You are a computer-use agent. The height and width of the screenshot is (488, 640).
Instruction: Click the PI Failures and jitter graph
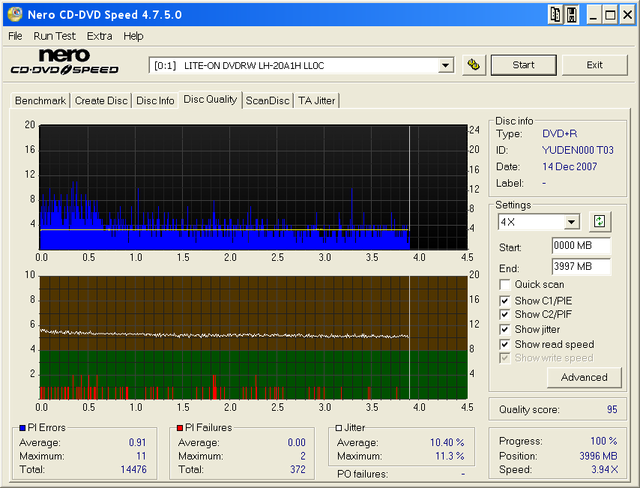click(253, 337)
